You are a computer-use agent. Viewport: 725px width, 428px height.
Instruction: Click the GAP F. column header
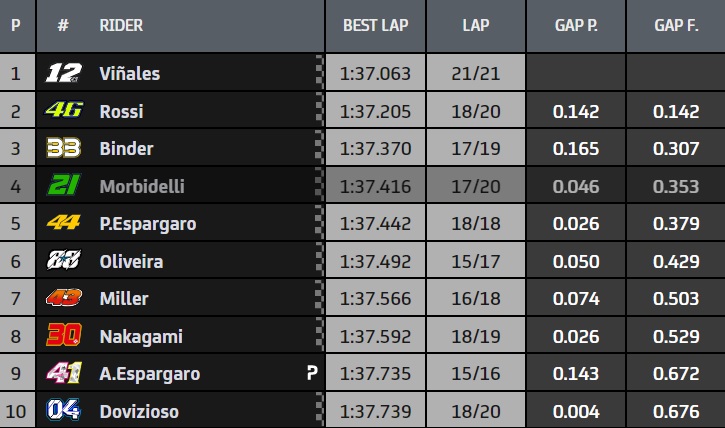pyautogui.click(x=676, y=25)
